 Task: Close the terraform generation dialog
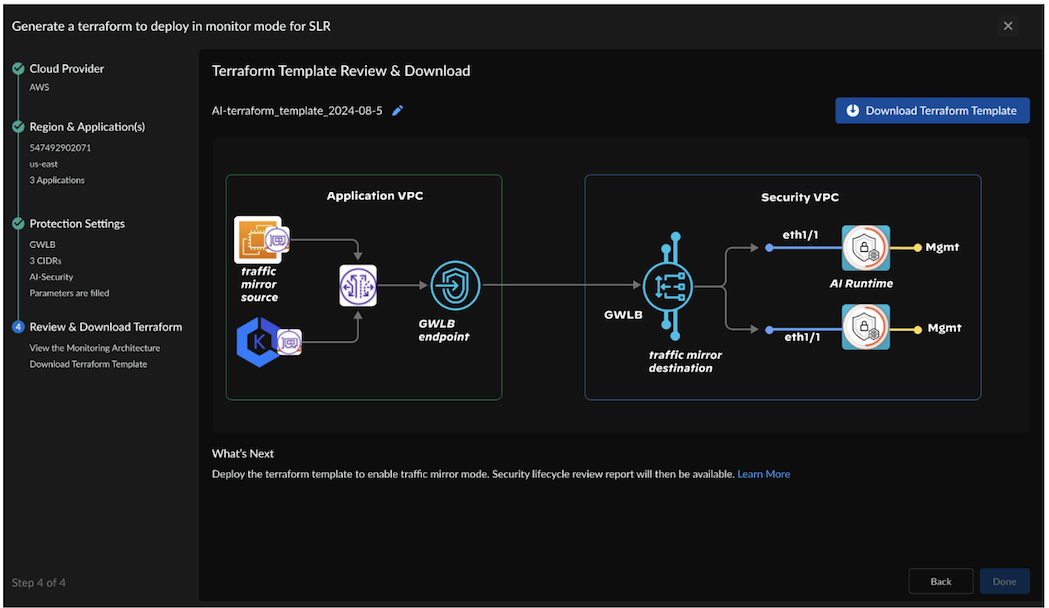(1008, 26)
